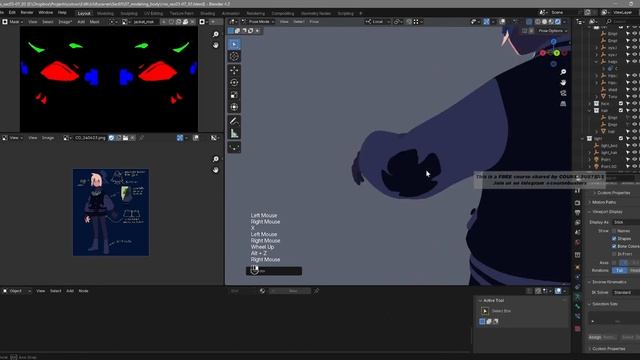The height and width of the screenshot is (360, 640).
Task: Click the 3D viewport zoom magnifier icon
Action: (563, 72)
